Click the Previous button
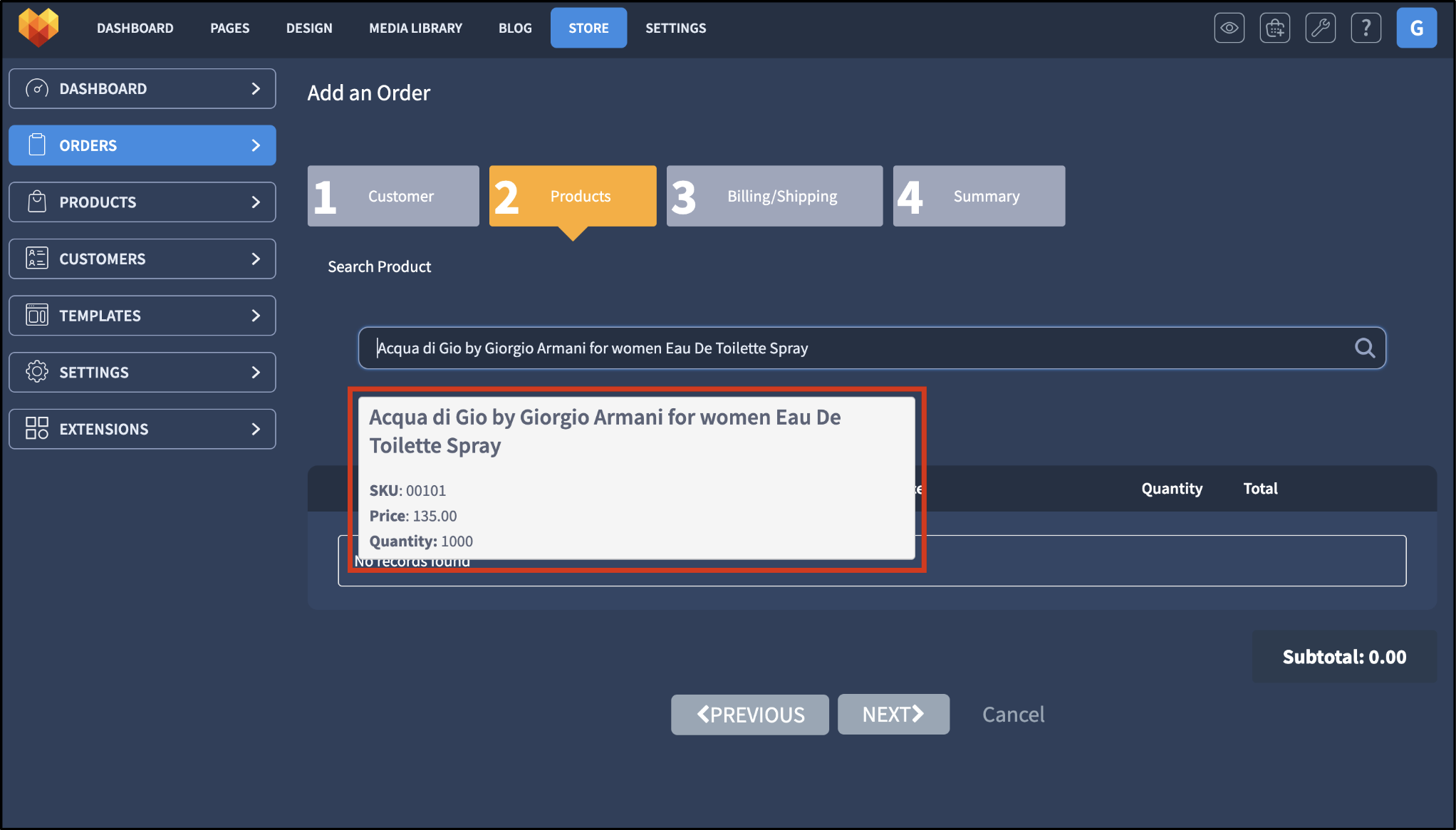Screen dimensions: 1456x830 pos(749,714)
